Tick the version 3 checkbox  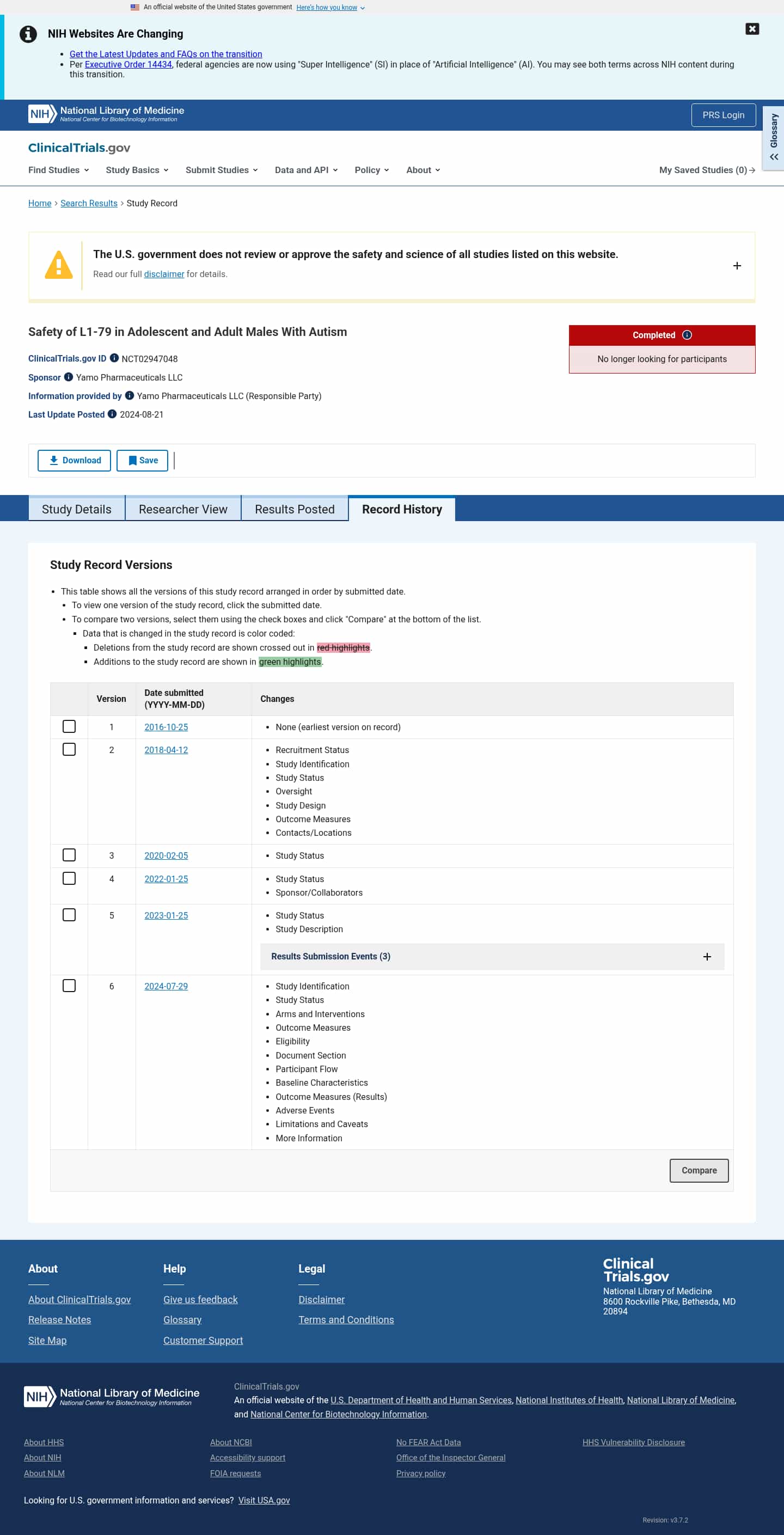coord(69,854)
